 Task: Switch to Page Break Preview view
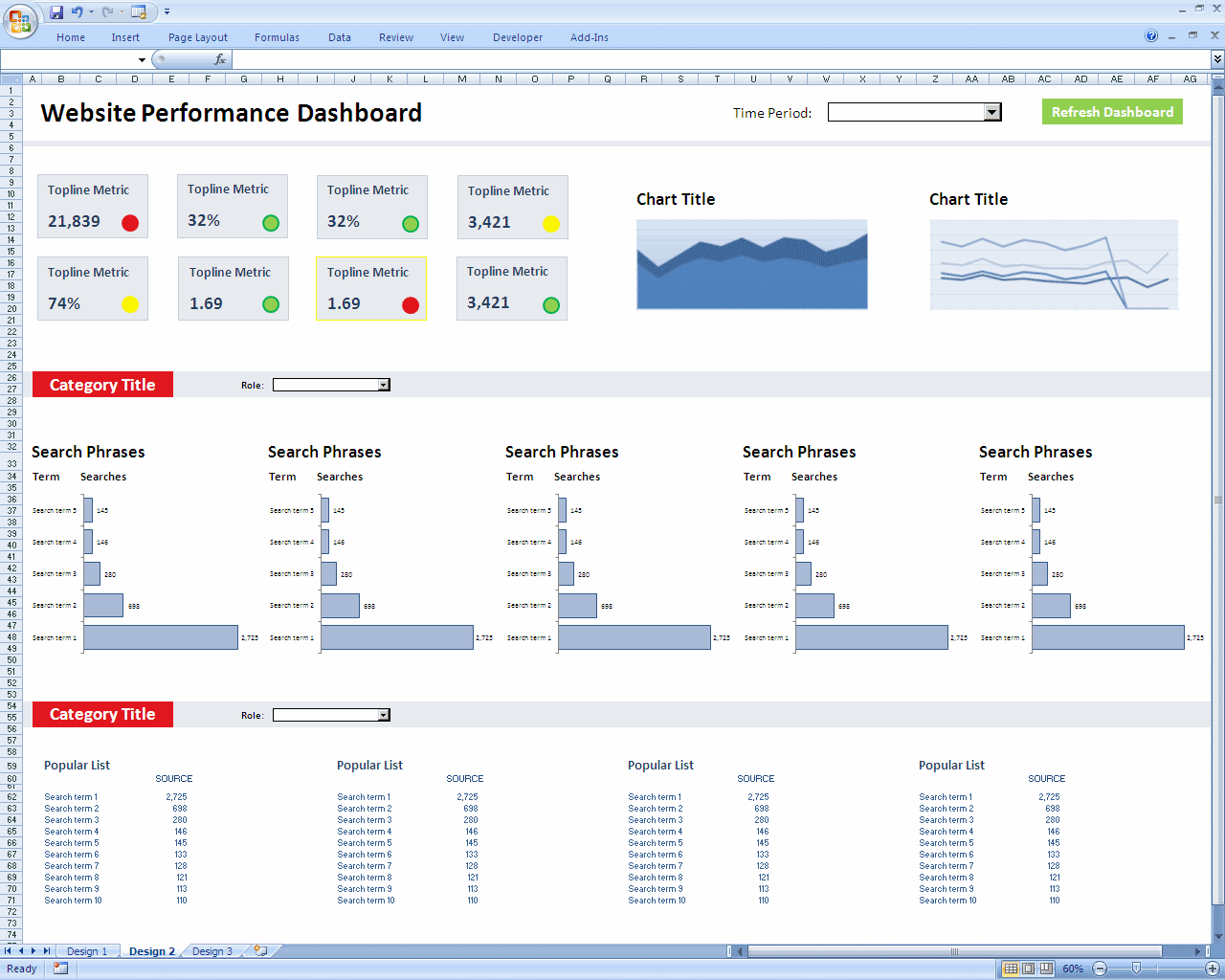[1046, 969]
